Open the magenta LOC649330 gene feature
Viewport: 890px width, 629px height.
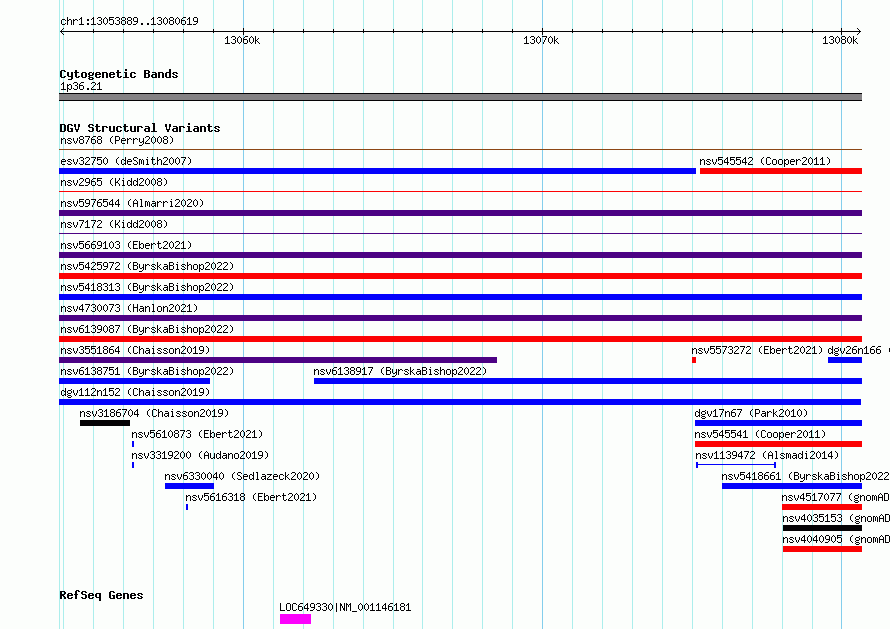295,619
